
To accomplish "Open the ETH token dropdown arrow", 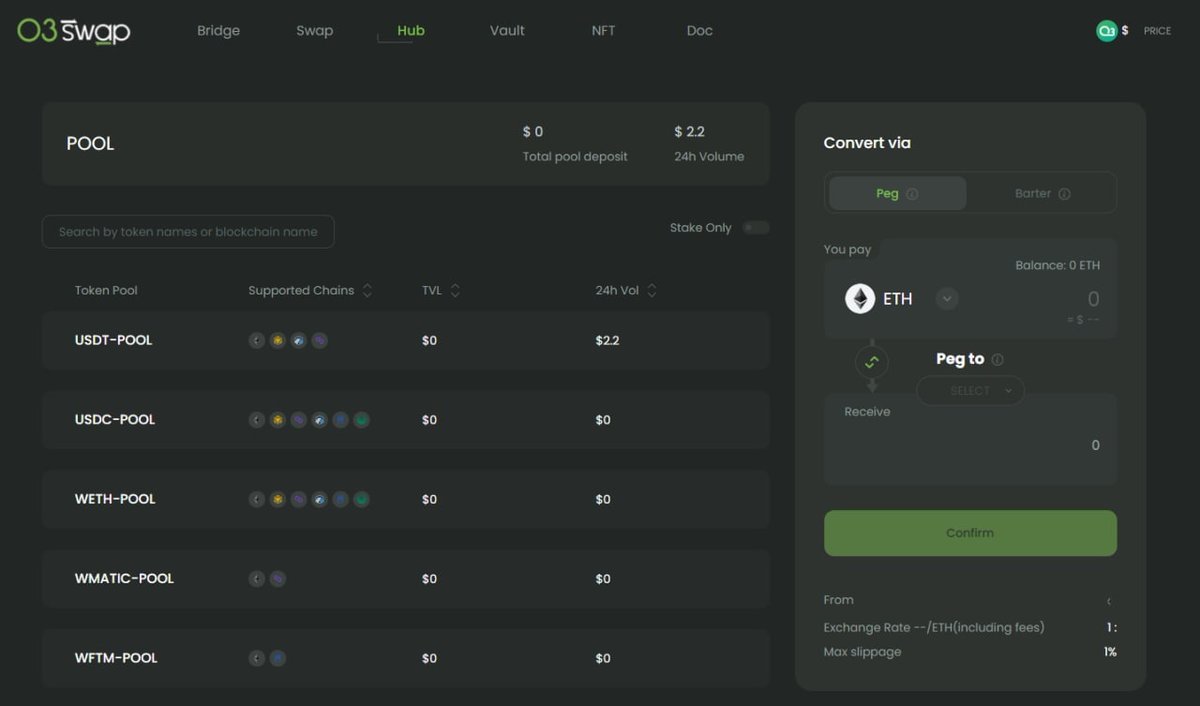I will pos(947,299).
